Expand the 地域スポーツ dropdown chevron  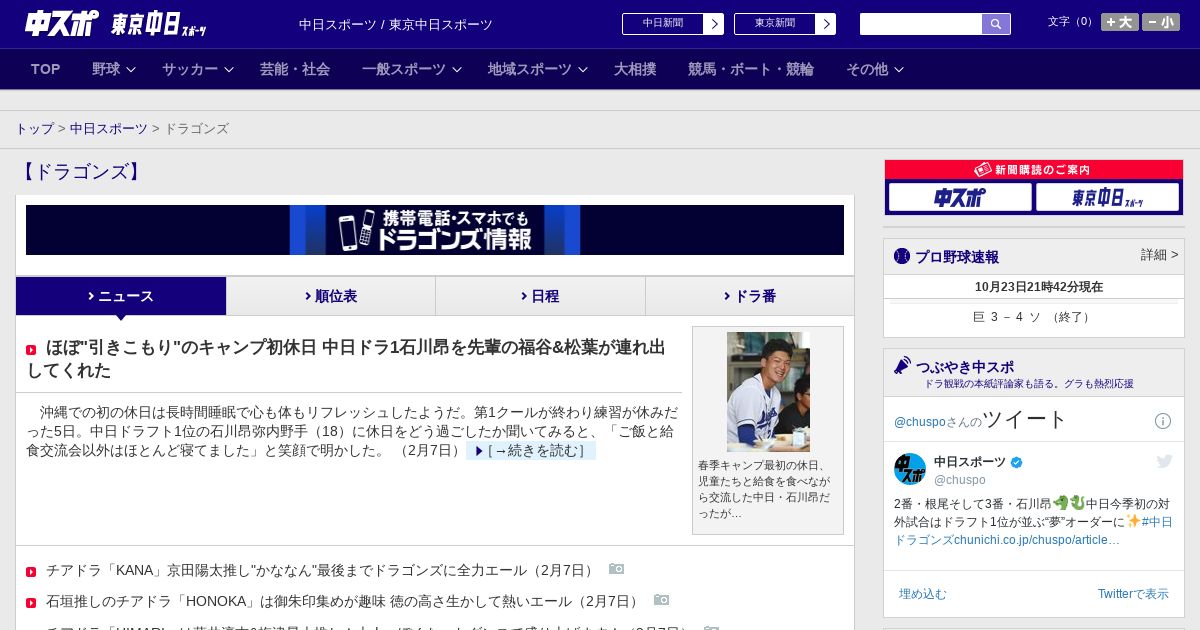point(583,70)
